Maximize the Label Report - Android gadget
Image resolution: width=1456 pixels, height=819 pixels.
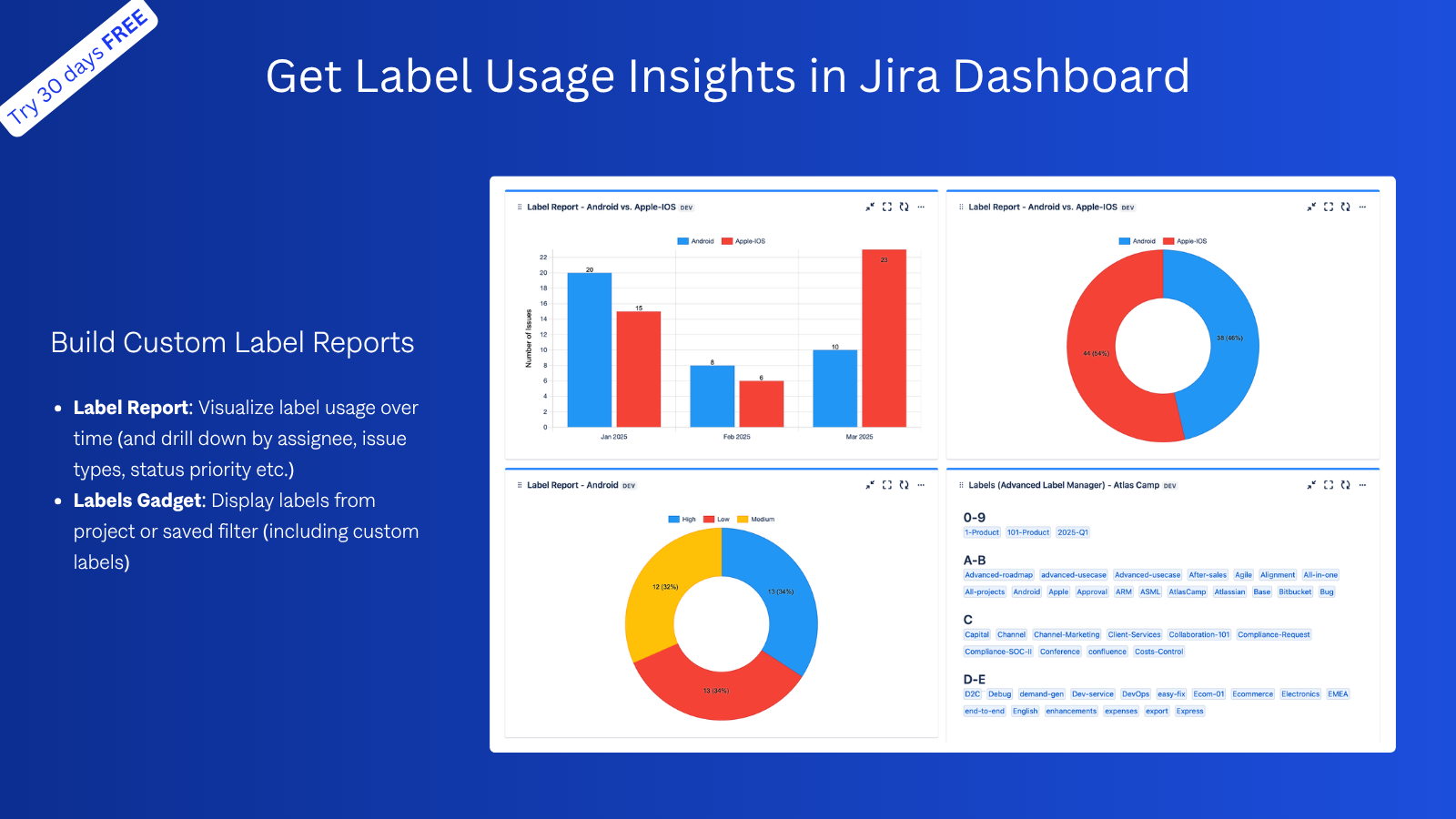887,485
